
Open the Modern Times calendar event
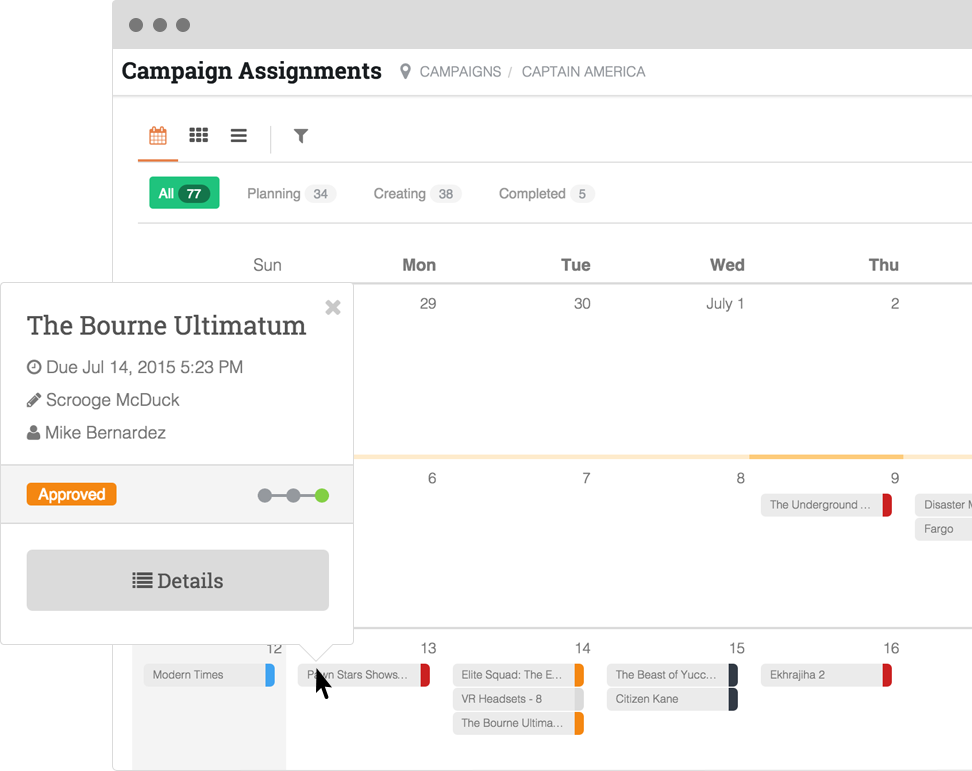tap(205, 675)
